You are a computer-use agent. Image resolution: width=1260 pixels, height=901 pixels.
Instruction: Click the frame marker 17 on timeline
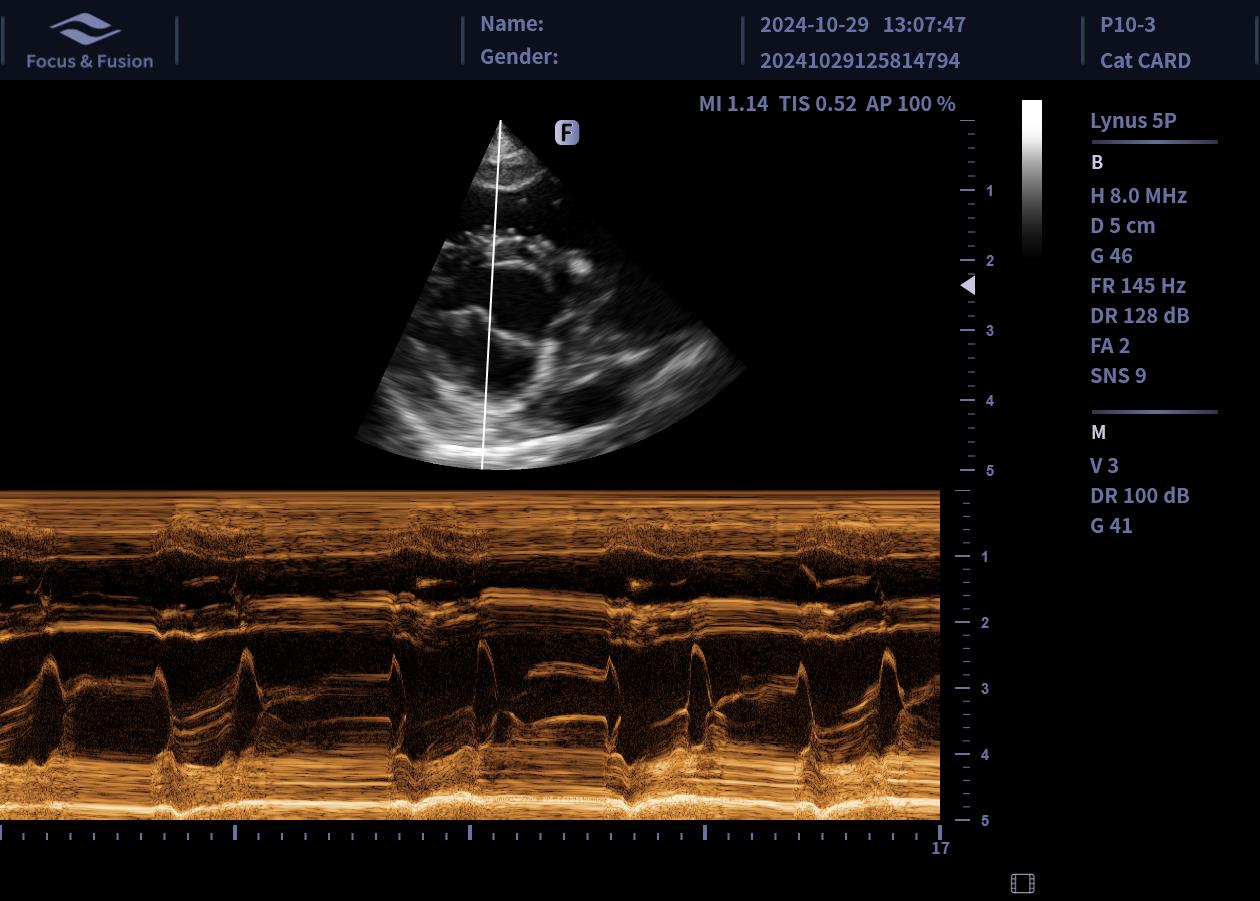[x=940, y=848]
